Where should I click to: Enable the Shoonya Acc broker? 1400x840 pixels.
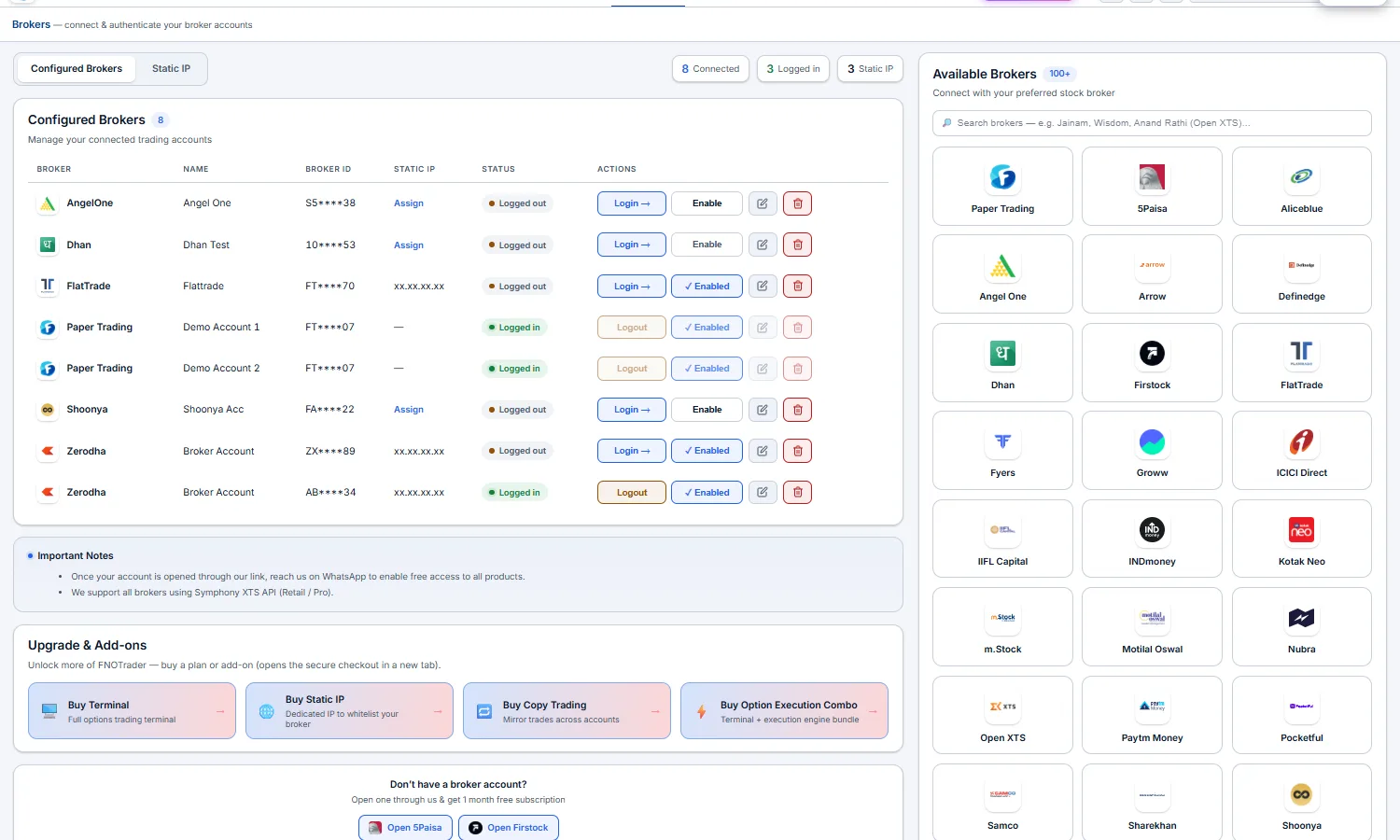click(x=707, y=410)
